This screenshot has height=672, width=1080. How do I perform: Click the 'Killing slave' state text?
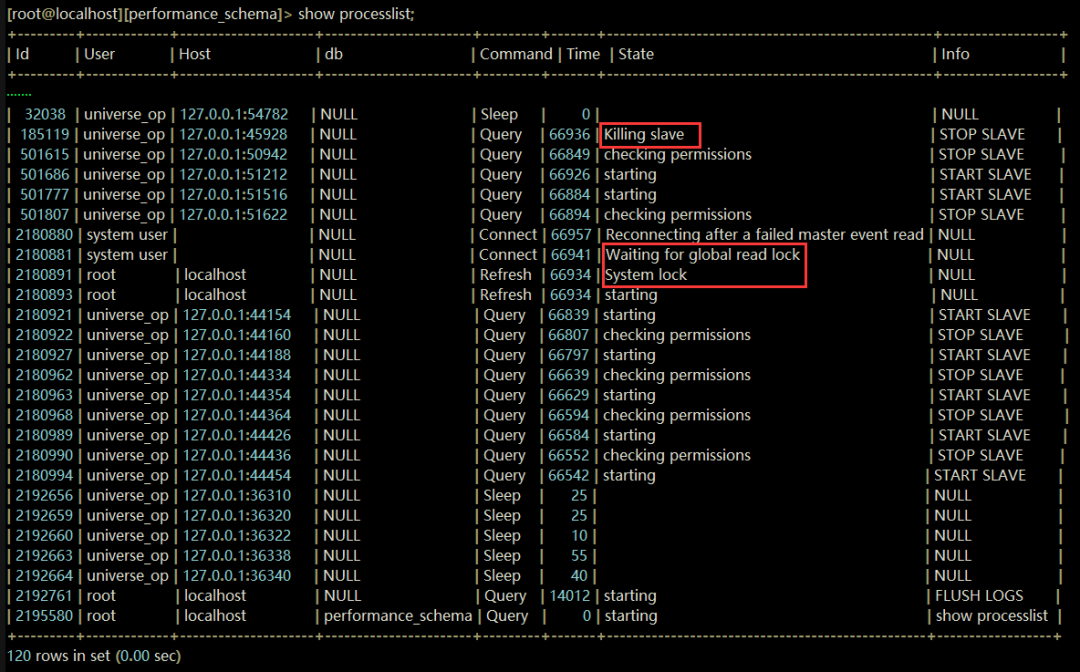(x=644, y=134)
